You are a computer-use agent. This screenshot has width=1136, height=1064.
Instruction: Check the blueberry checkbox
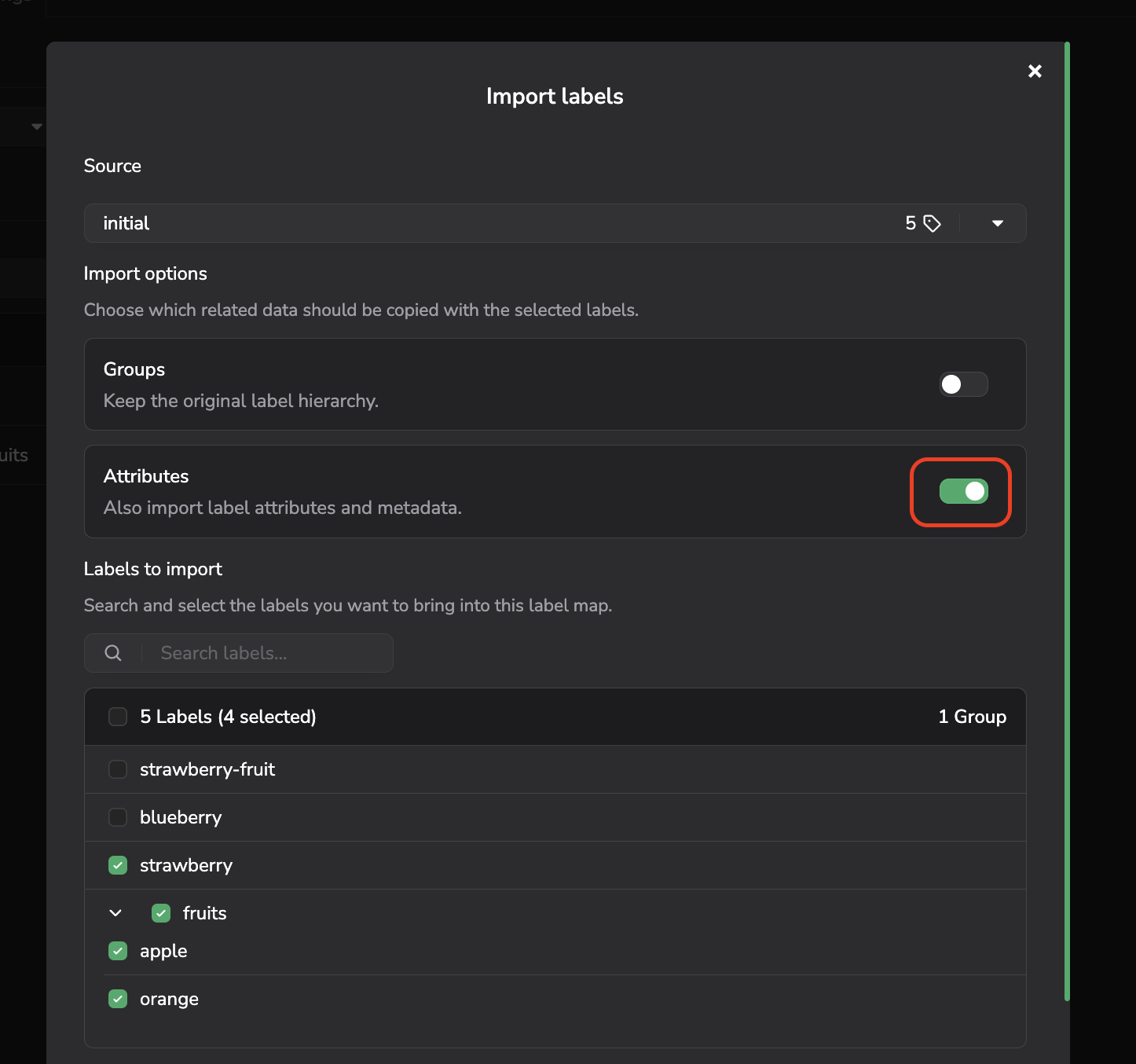[x=118, y=817]
